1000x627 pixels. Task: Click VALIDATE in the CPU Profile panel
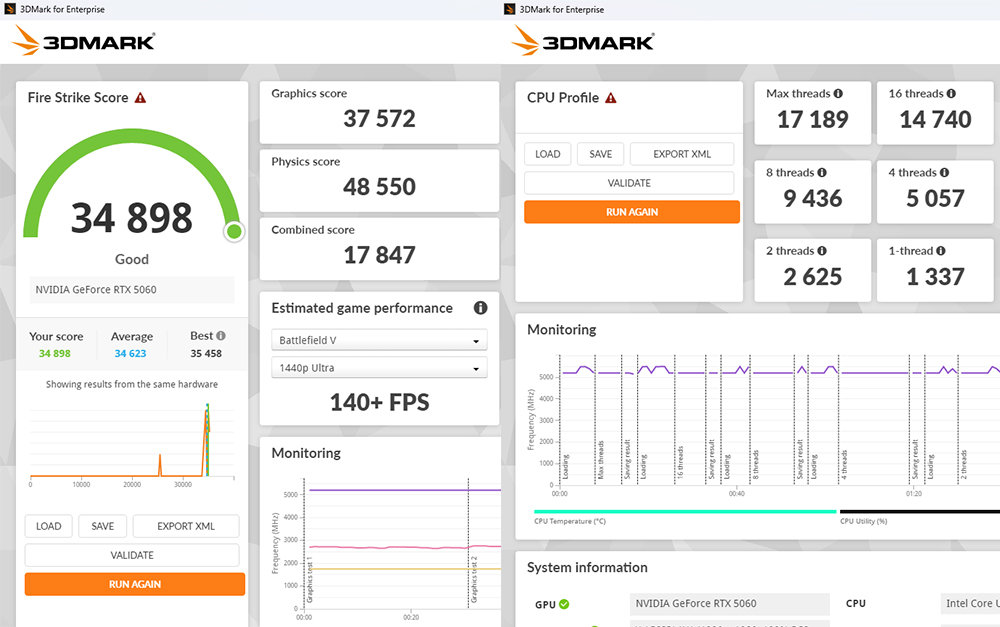(629, 183)
